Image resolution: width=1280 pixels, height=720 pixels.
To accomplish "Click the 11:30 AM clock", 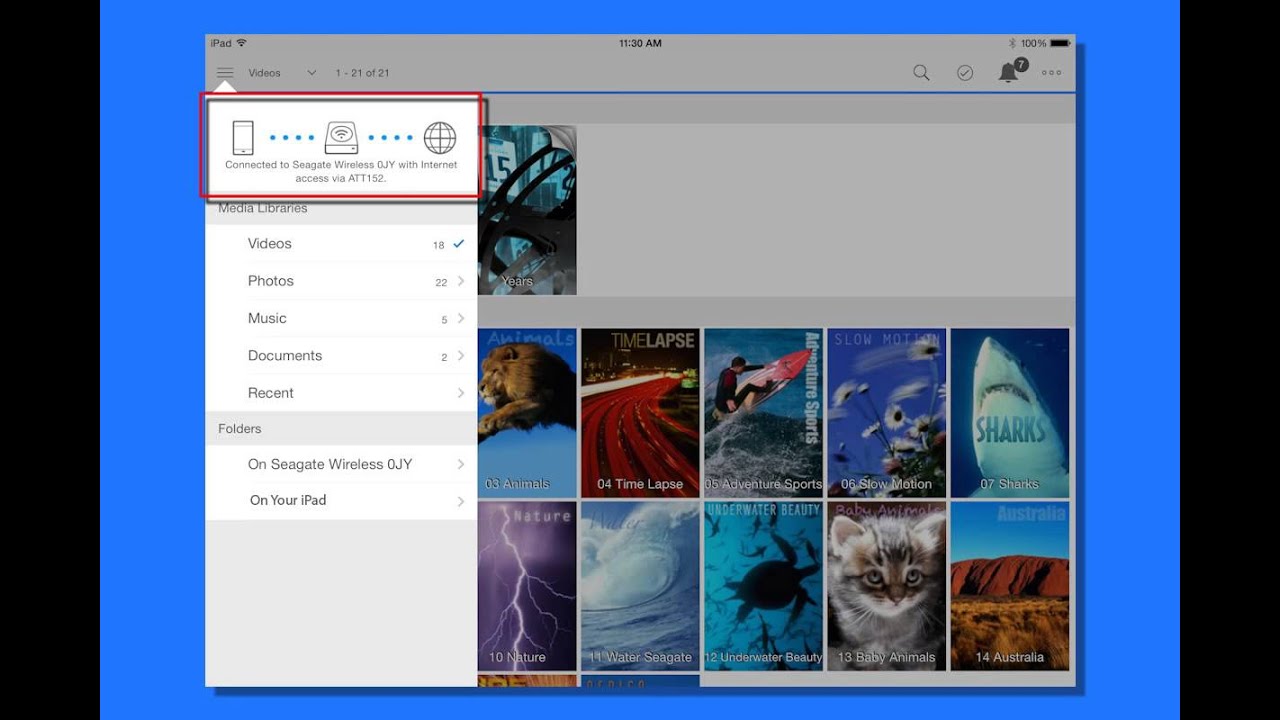I will pyautogui.click(x=640, y=43).
